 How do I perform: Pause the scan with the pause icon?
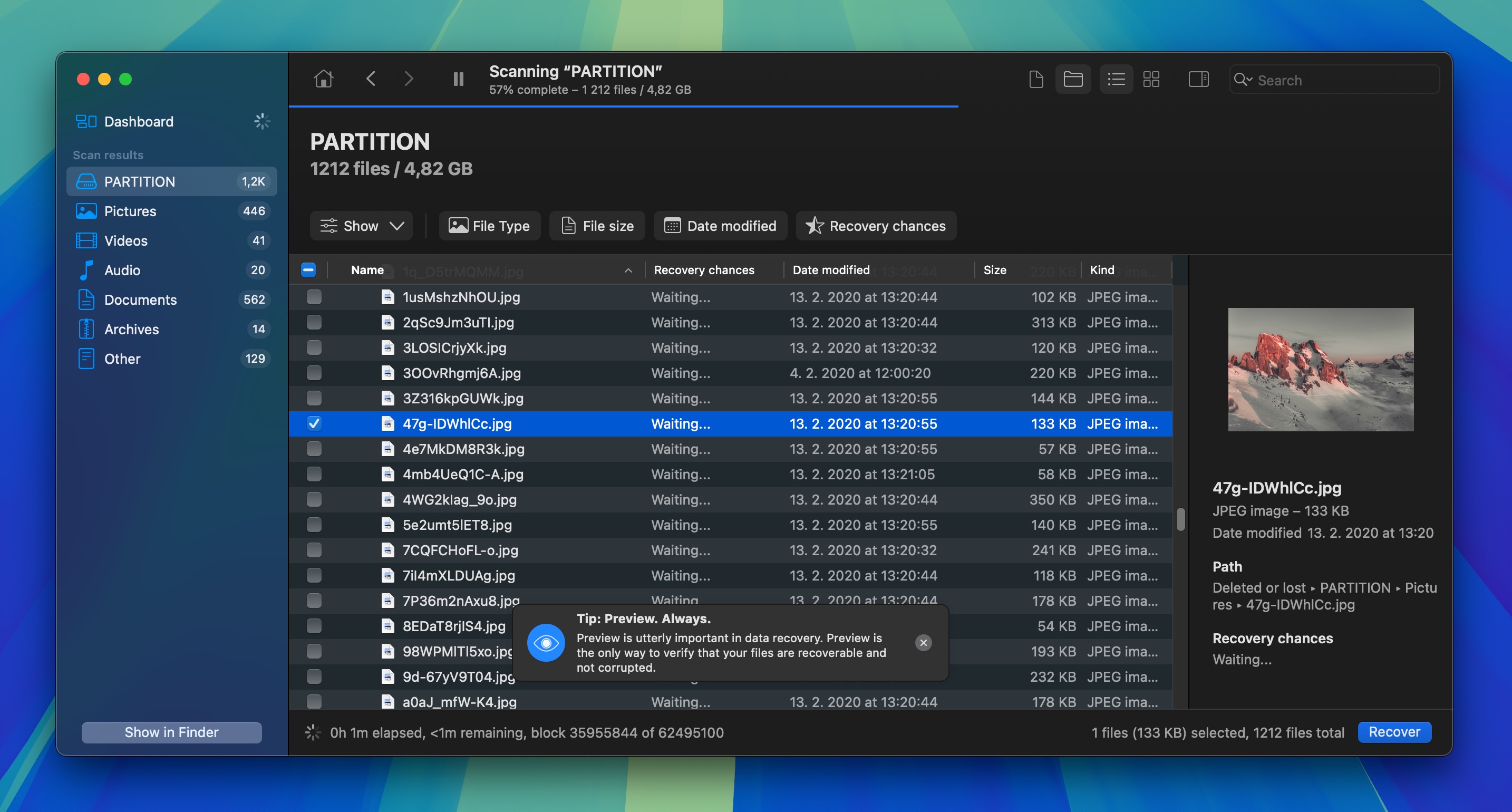(459, 79)
